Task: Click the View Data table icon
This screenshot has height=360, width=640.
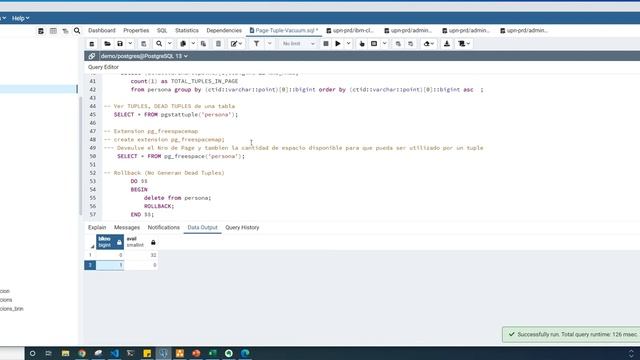Action: pyautogui.click(x=53, y=31)
